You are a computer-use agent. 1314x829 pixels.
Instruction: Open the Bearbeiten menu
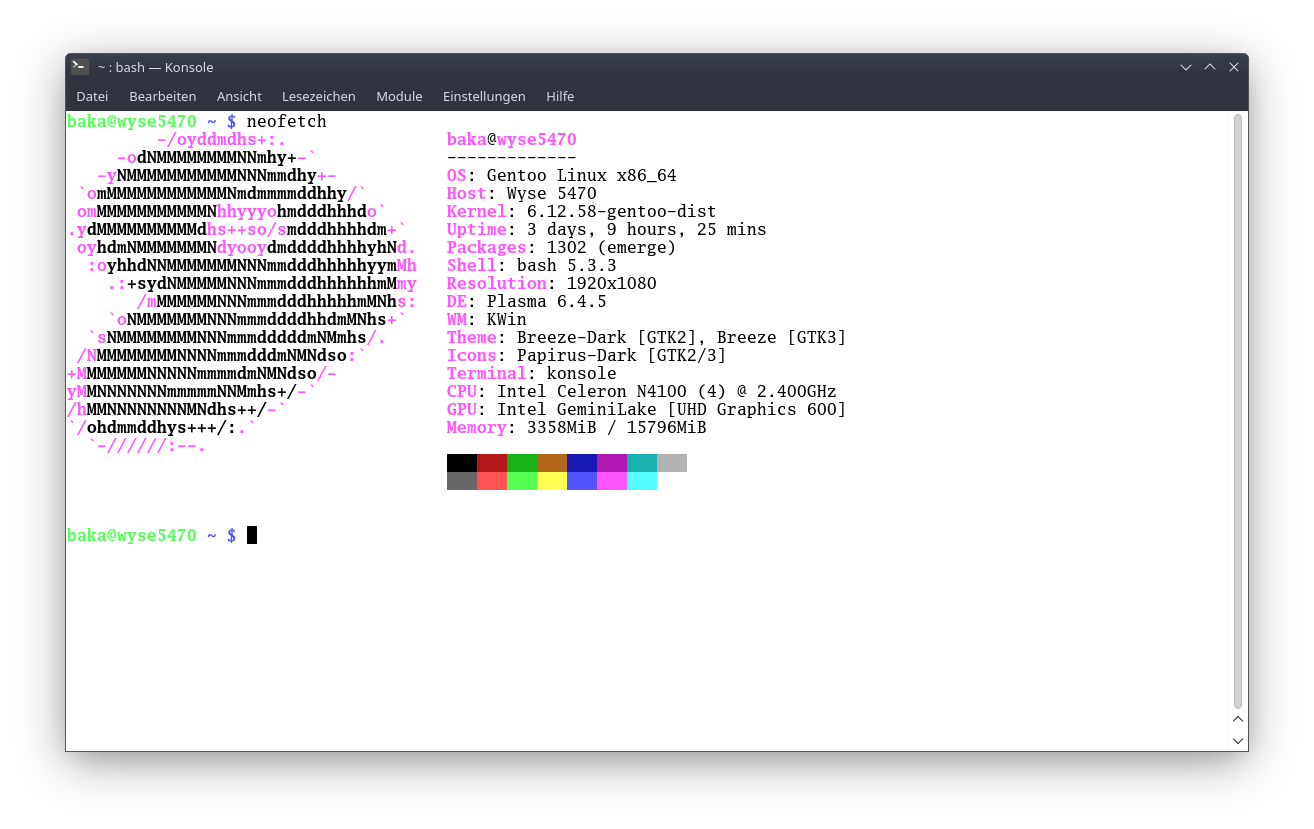162,97
